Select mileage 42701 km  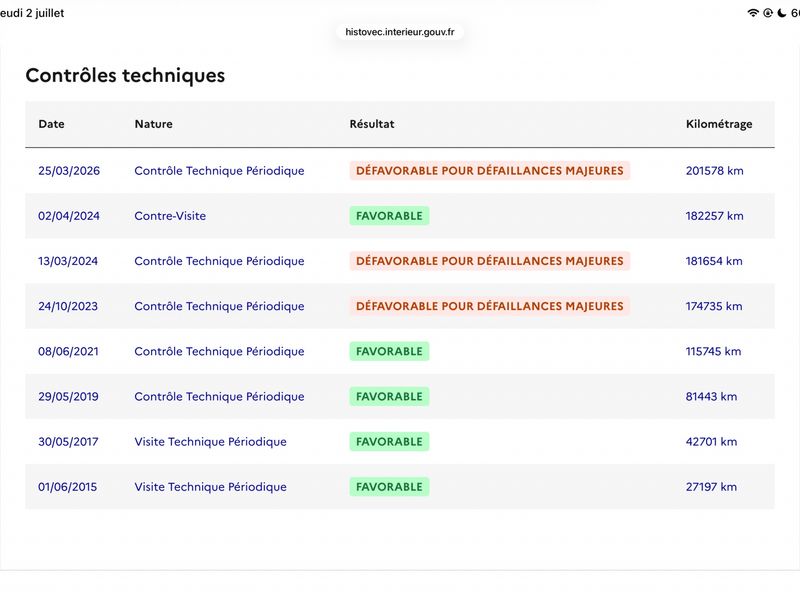pyautogui.click(x=711, y=442)
